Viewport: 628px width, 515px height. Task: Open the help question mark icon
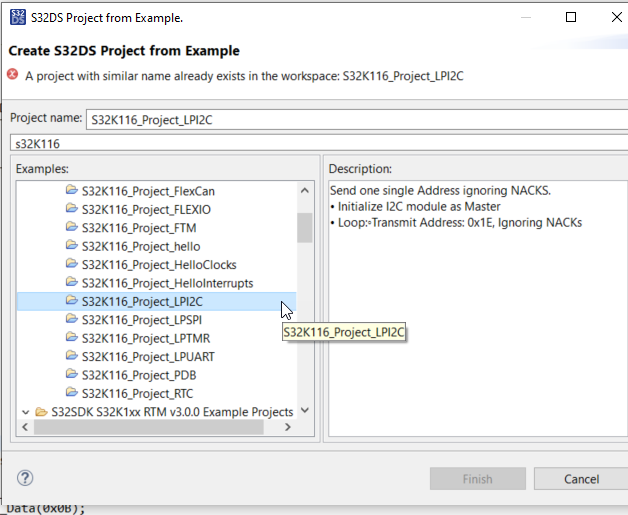coord(25,478)
